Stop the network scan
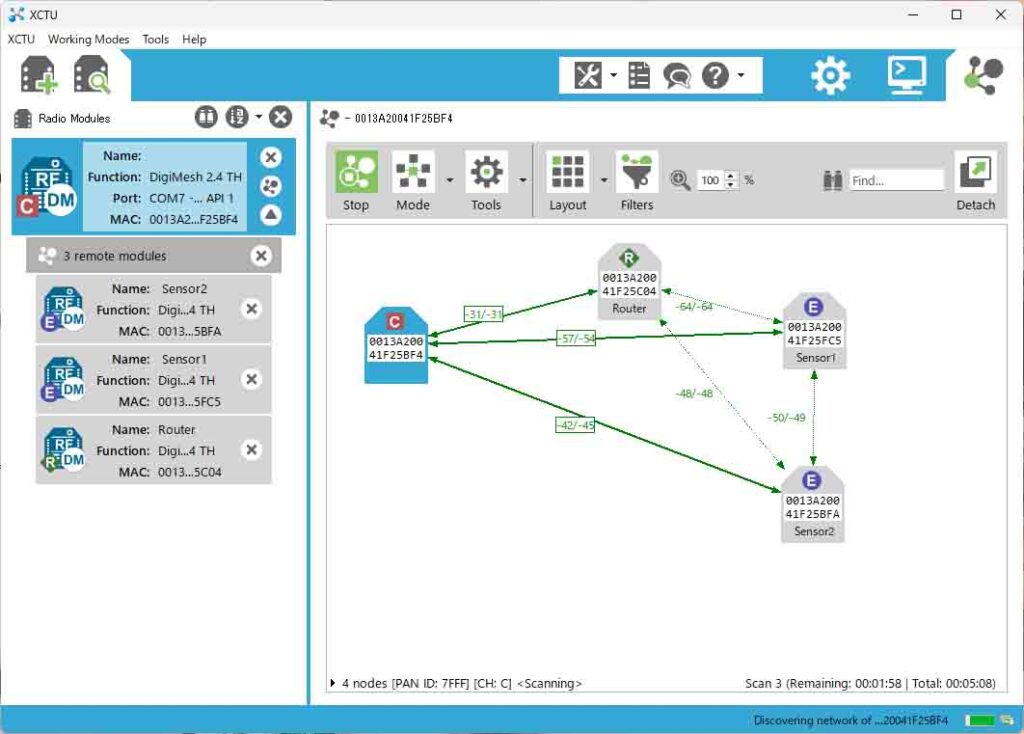Viewport: 1024px width, 734px height. point(356,181)
